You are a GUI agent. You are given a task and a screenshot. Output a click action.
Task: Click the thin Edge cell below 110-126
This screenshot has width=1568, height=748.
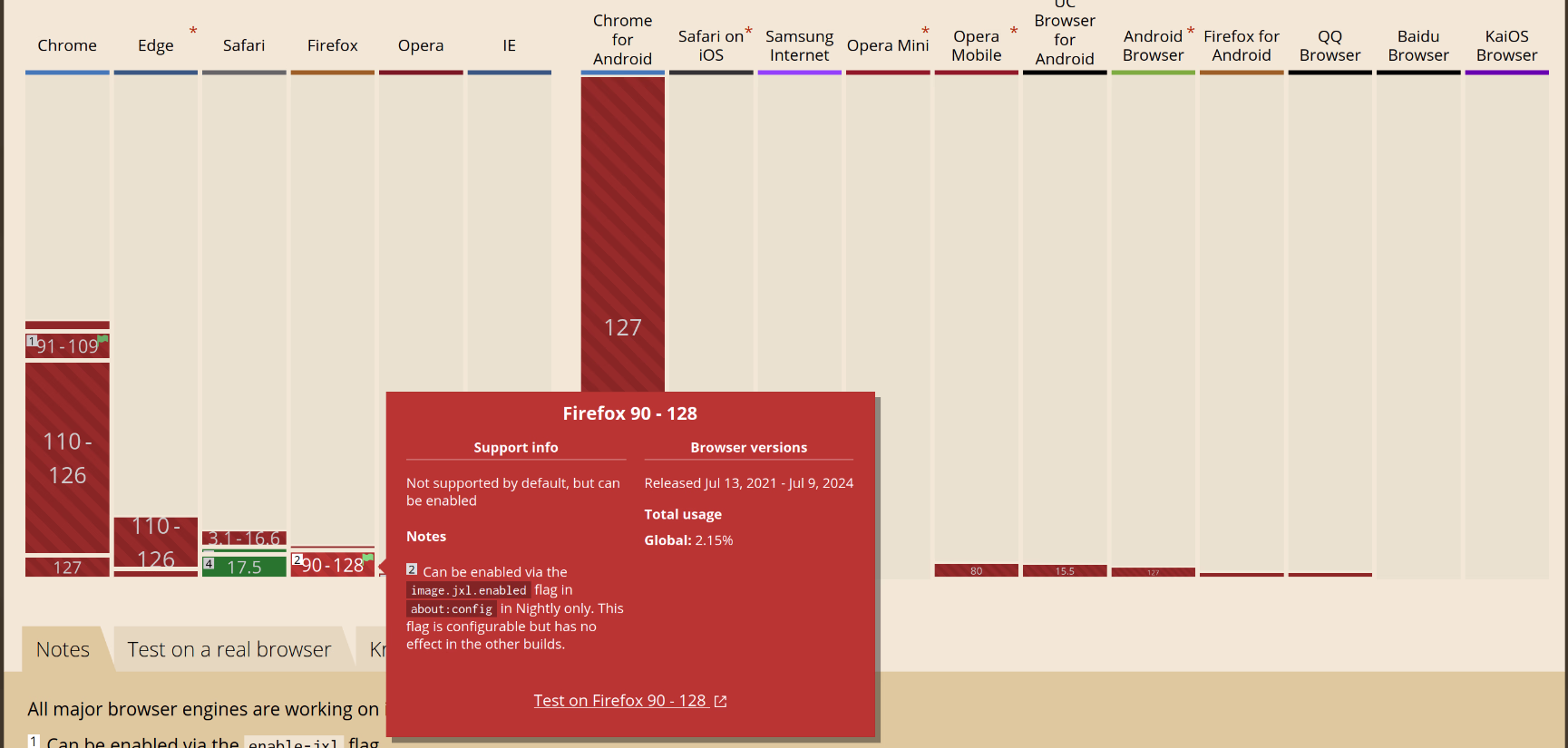click(156, 574)
